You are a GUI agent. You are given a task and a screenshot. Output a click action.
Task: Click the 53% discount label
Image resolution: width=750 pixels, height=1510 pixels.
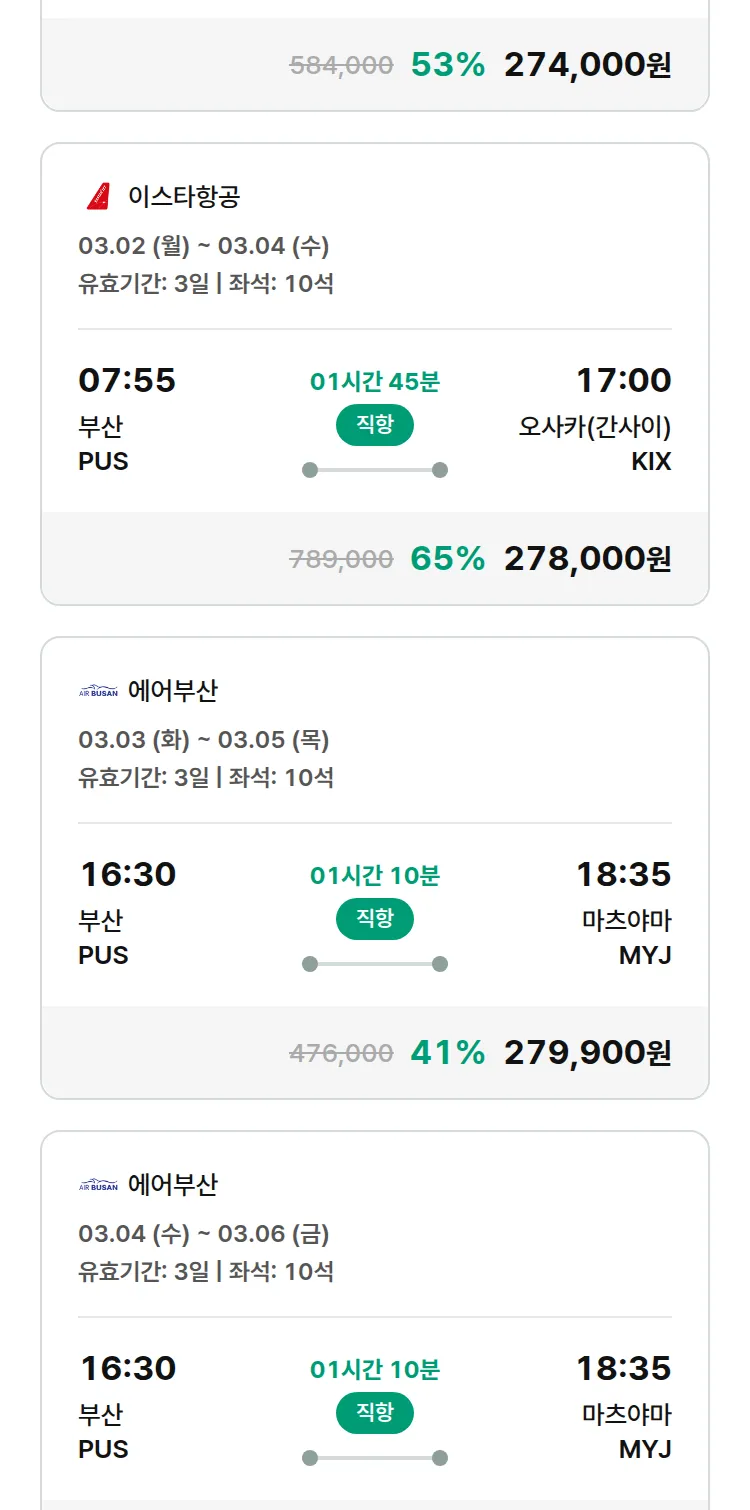point(447,65)
